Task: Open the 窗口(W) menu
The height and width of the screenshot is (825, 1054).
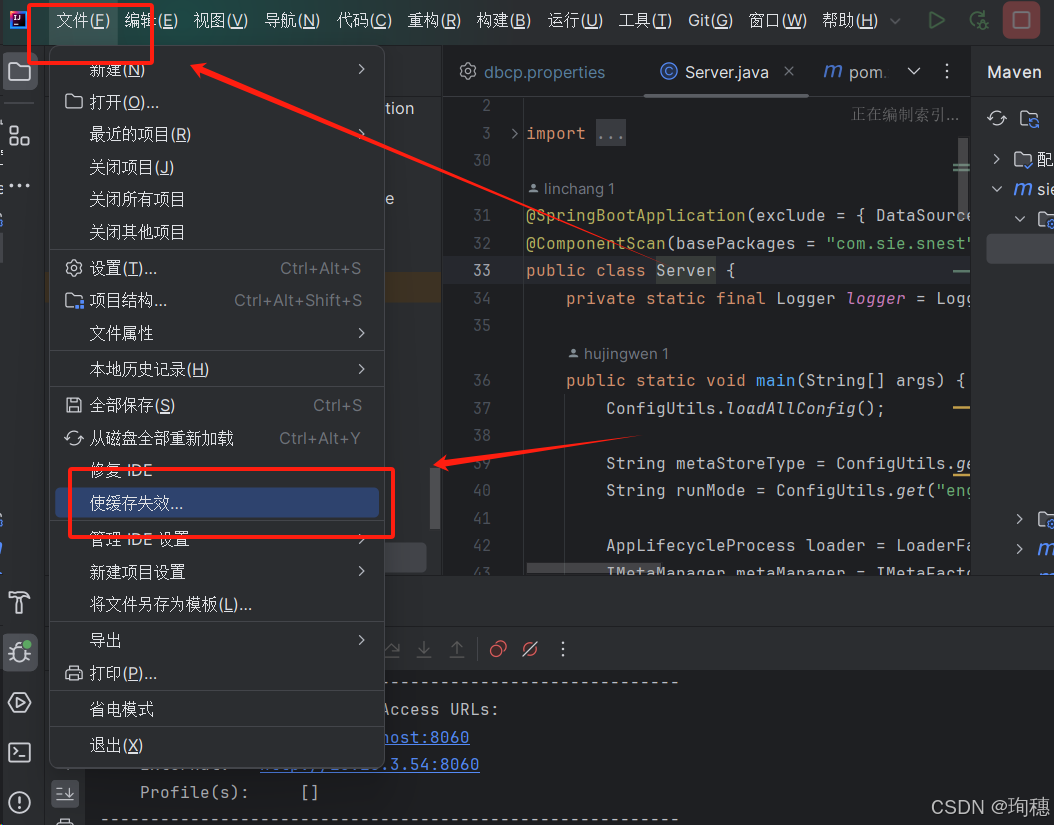Action: pos(777,20)
